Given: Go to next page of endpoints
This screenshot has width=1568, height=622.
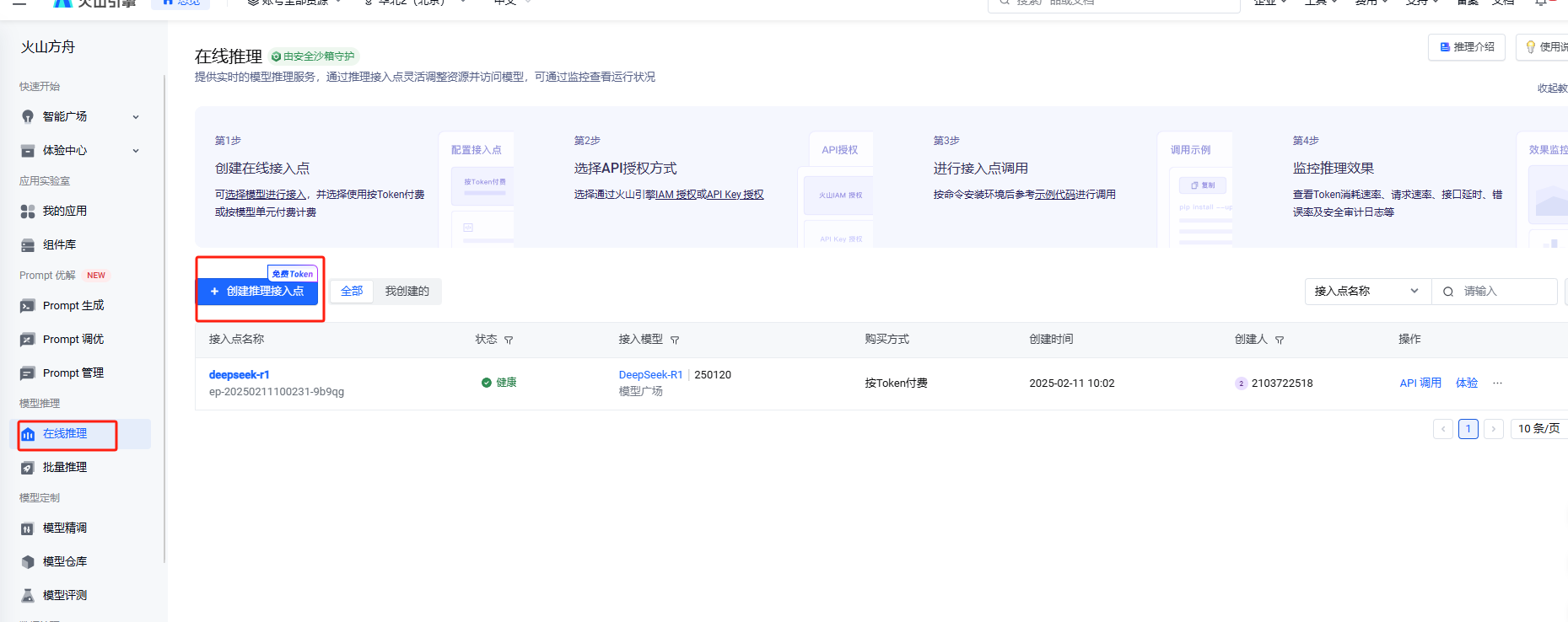Looking at the screenshot, I should point(1494,429).
